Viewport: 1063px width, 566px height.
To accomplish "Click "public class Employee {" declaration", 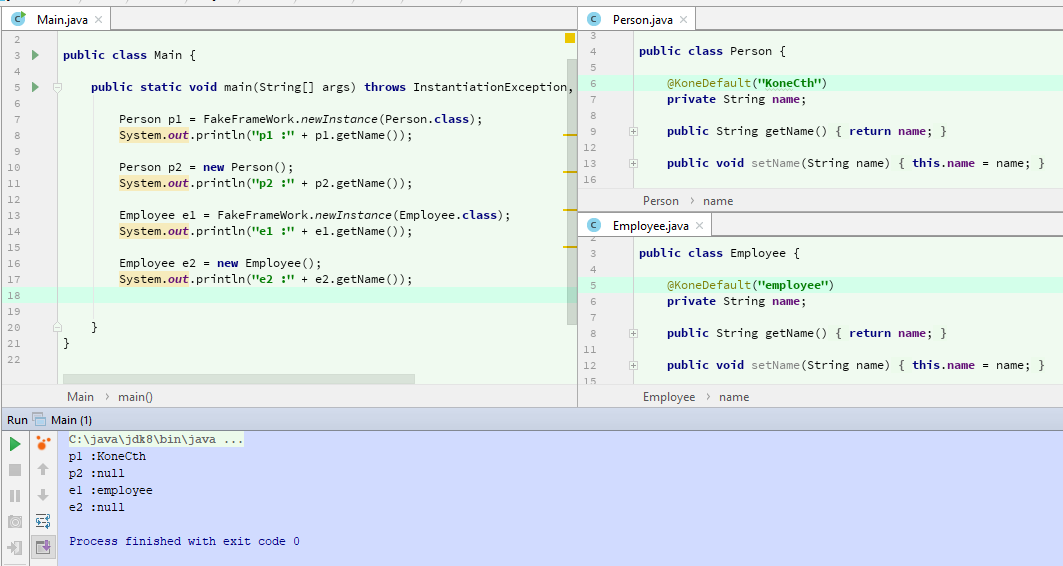I will (719, 254).
